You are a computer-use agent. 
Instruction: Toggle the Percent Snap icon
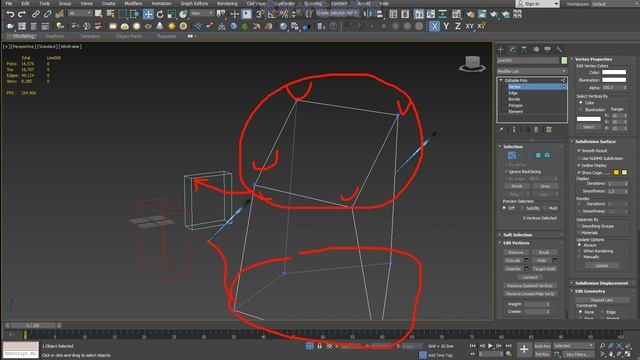point(284,14)
